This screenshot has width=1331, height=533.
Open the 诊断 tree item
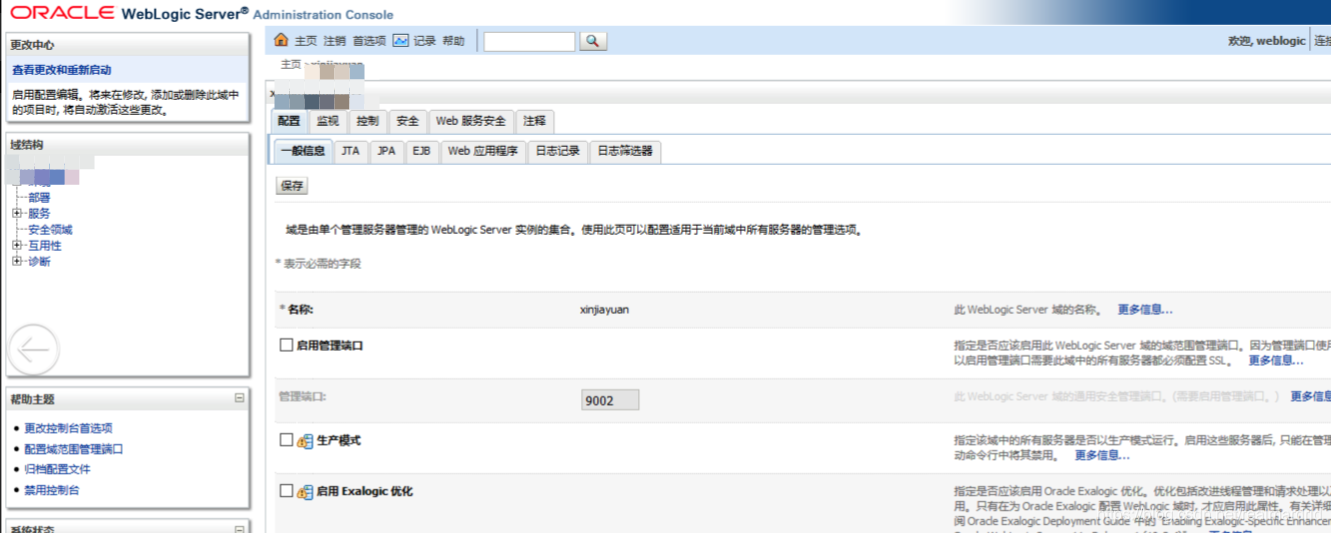coord(39,261)
